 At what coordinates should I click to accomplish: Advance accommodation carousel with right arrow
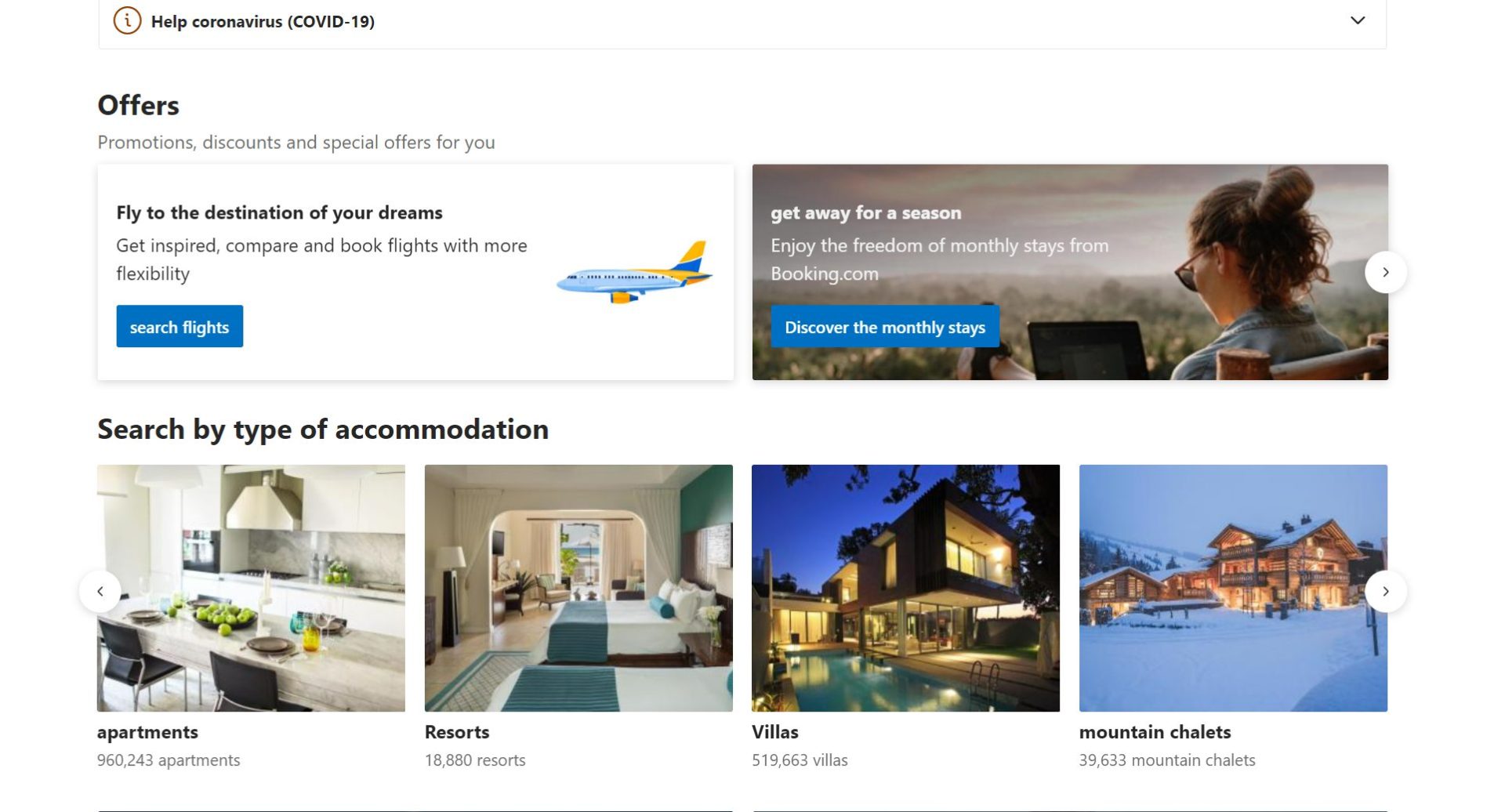coord(1385,591)
